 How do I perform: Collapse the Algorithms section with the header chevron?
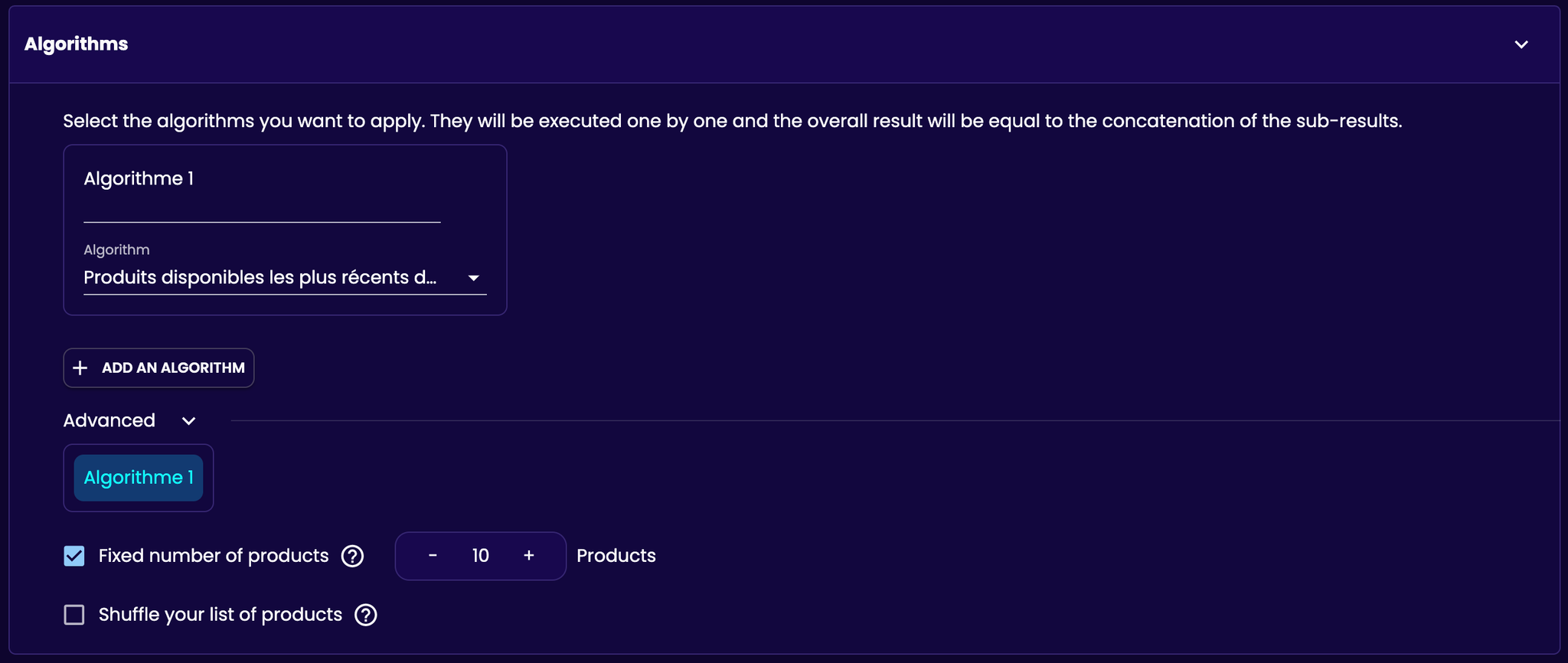(1521, 44)
